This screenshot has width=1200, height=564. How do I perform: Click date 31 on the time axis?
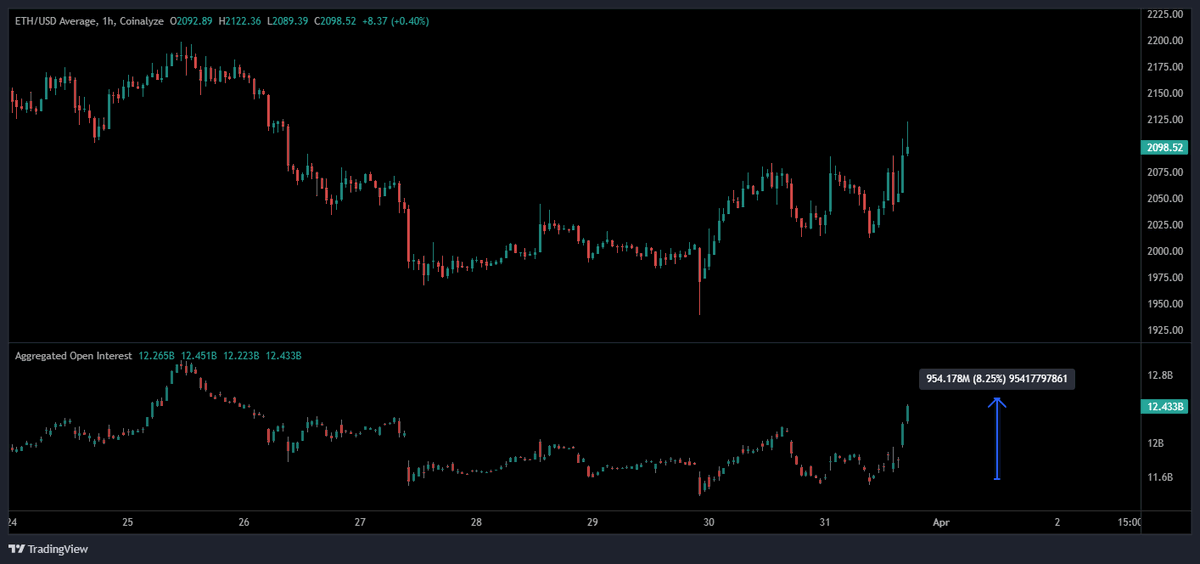(x=825, y=522)
